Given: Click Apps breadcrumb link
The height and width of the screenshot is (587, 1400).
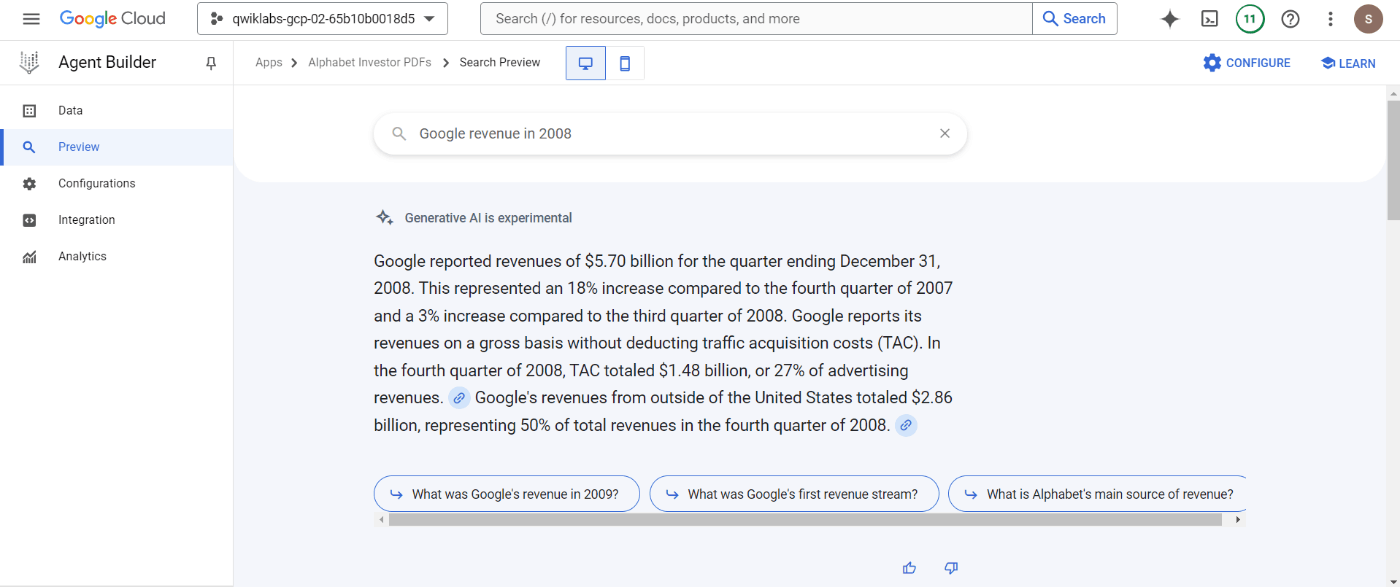Looking at the screenshot, I should [x=269, y=63].
